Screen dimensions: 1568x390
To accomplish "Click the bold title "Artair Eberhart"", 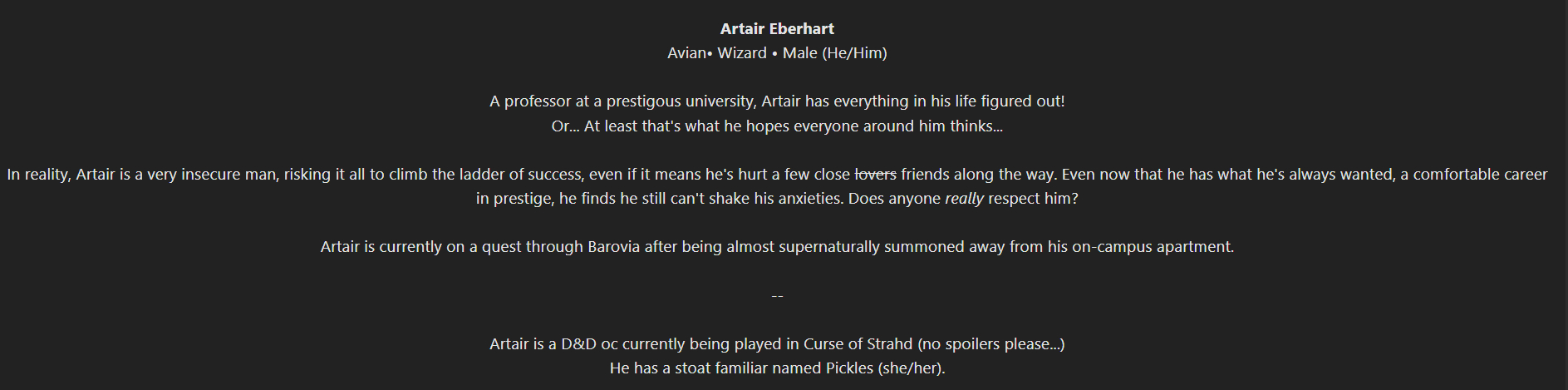I will pos(777,29).
